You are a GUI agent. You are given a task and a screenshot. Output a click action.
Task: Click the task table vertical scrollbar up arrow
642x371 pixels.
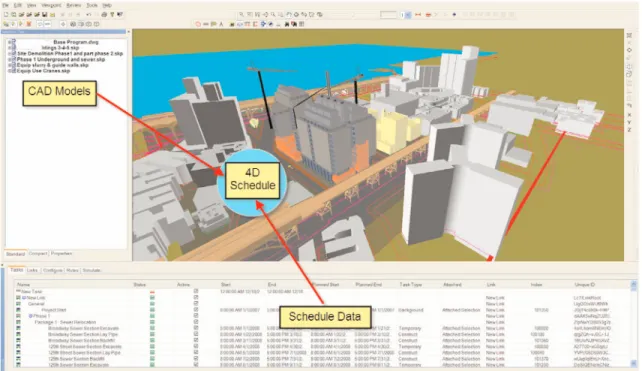point(634,284)
